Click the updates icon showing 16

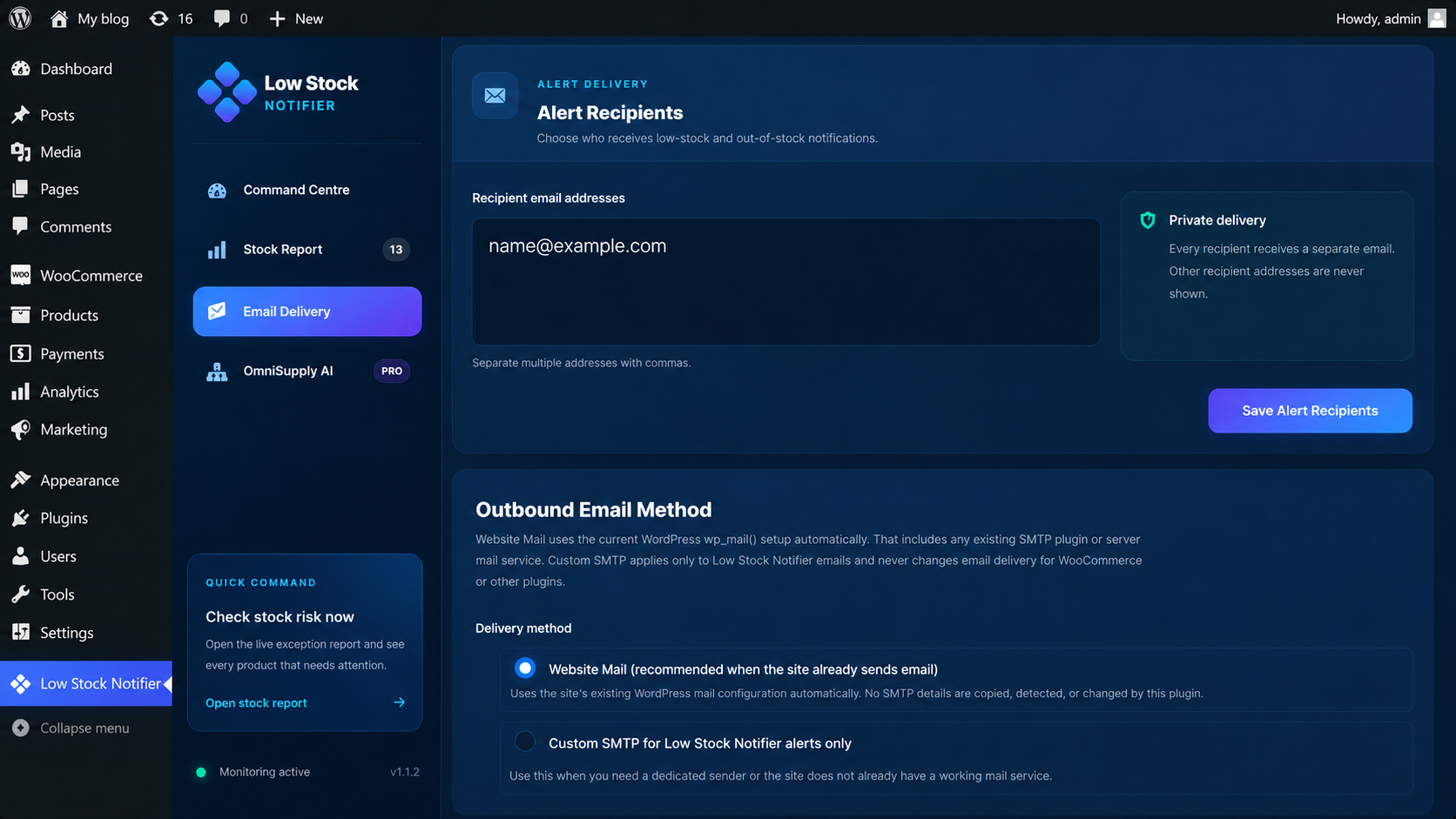tap(158, 18)
